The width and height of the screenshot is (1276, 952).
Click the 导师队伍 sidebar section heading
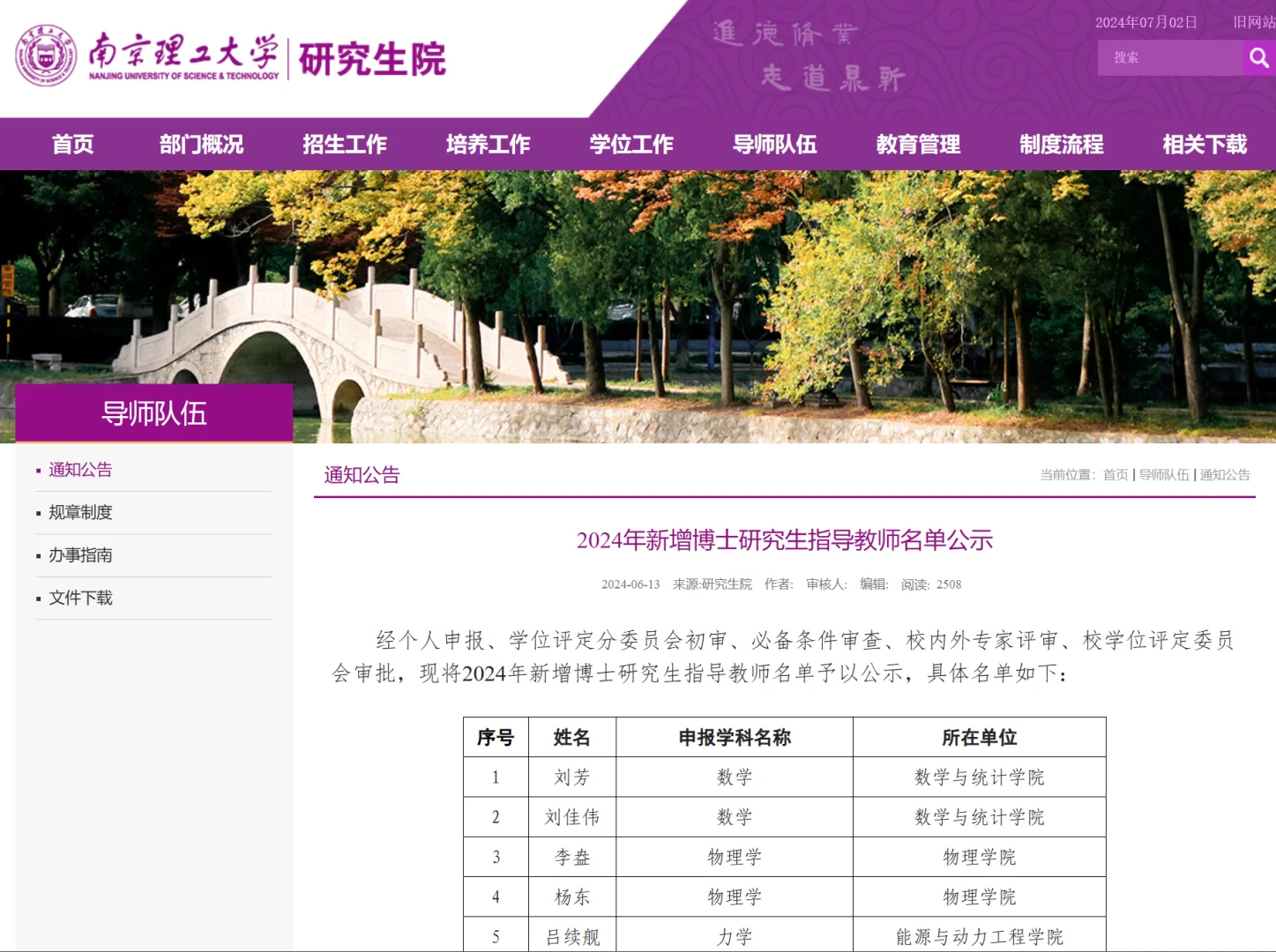click(x=154, y=413)
